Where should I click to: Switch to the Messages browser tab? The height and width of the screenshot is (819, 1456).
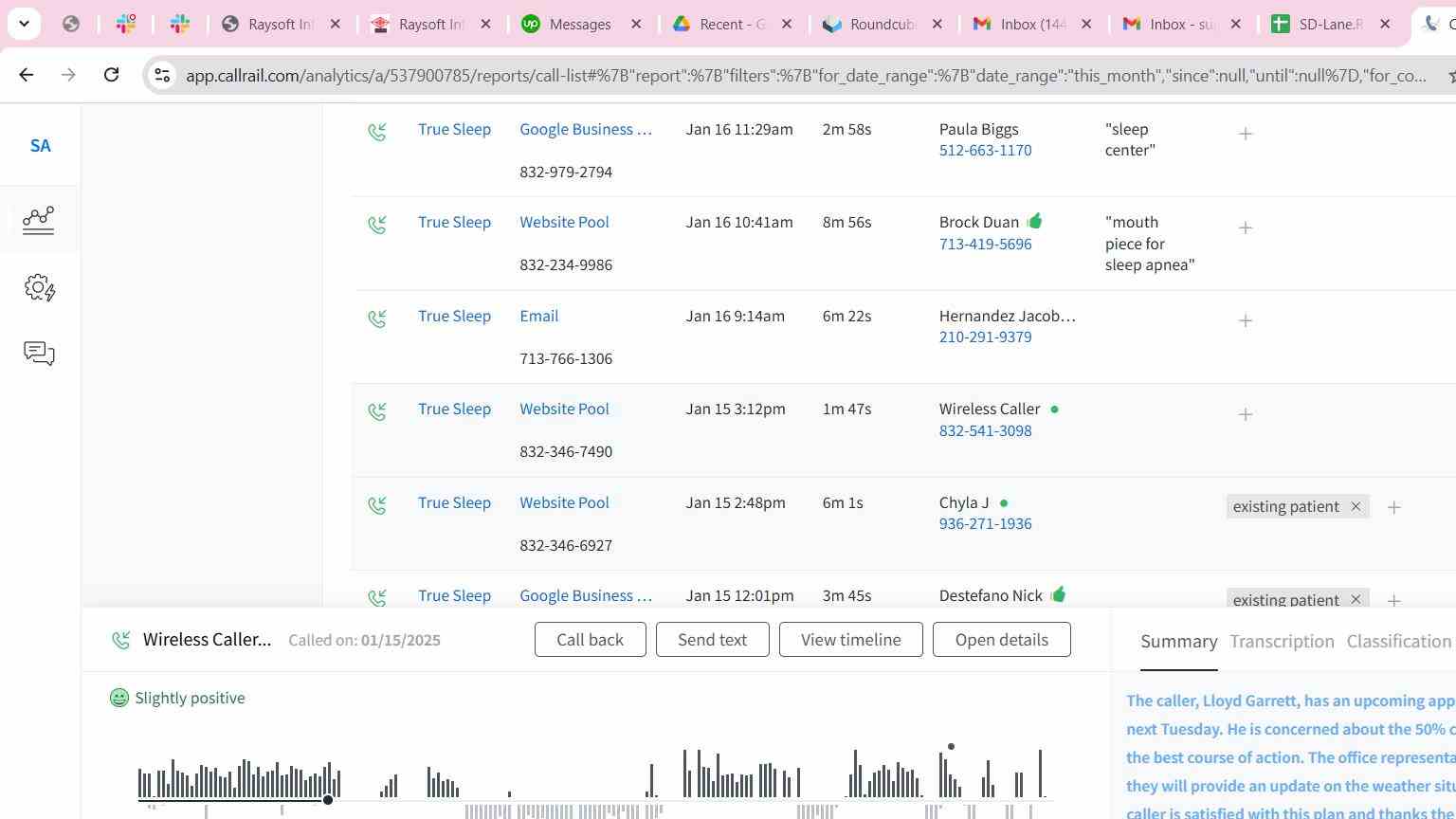click(581, 24)
